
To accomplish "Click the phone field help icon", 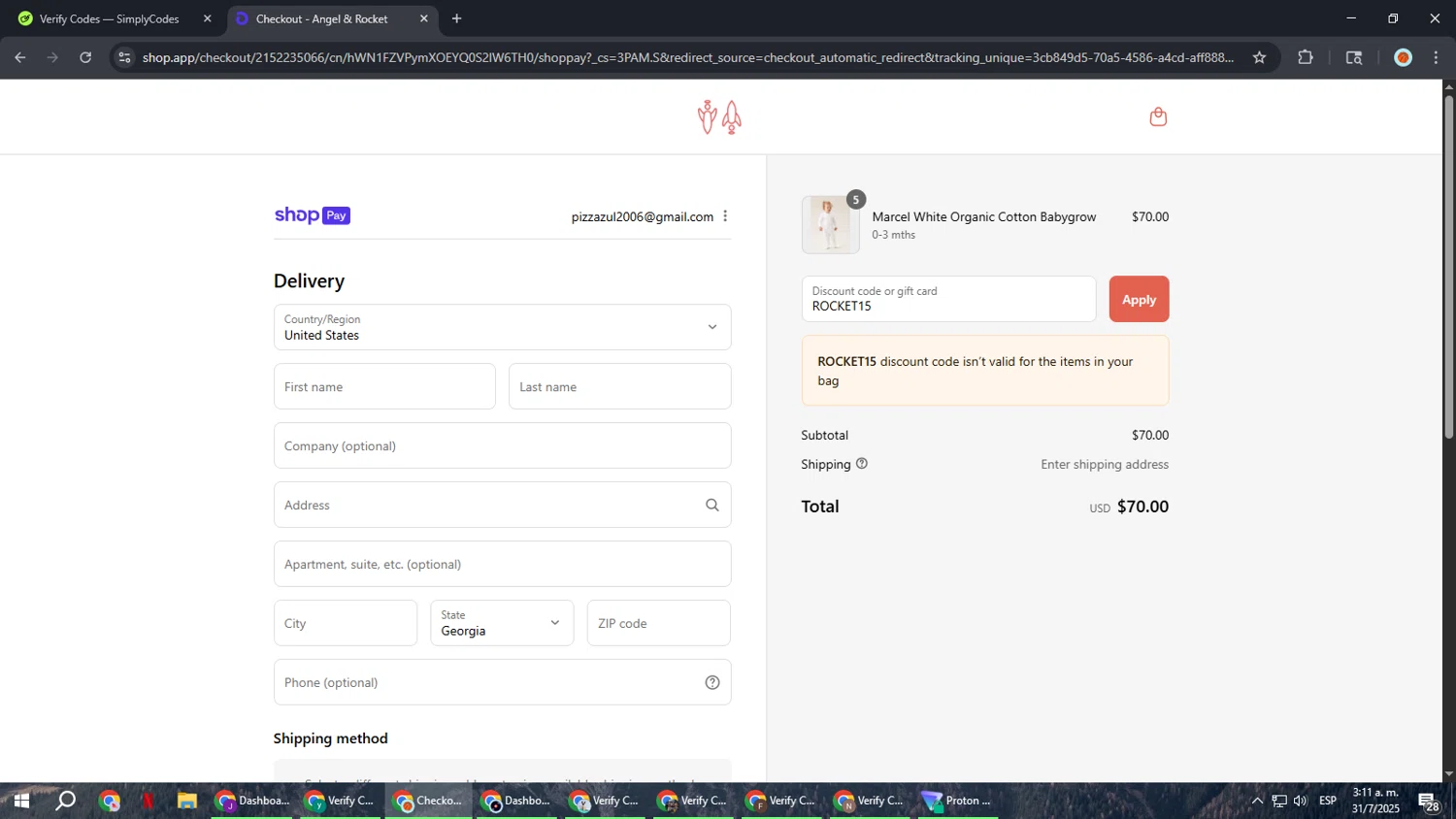I will (x=712, y=682).
